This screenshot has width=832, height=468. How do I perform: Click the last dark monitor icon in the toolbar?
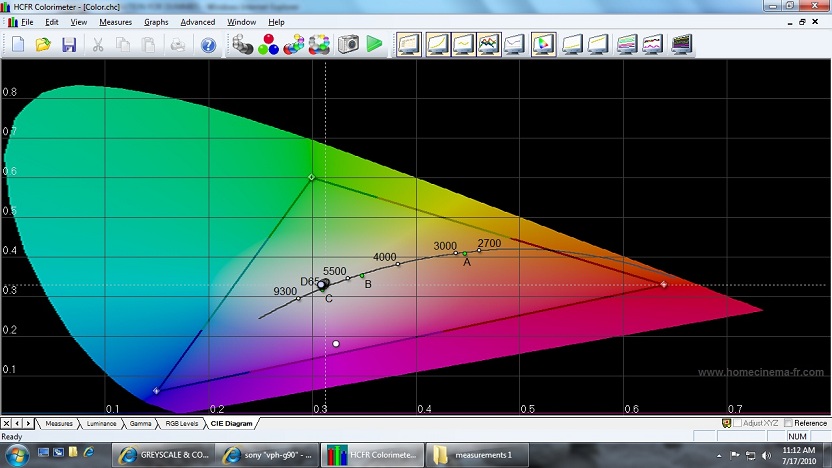(681, 45)
